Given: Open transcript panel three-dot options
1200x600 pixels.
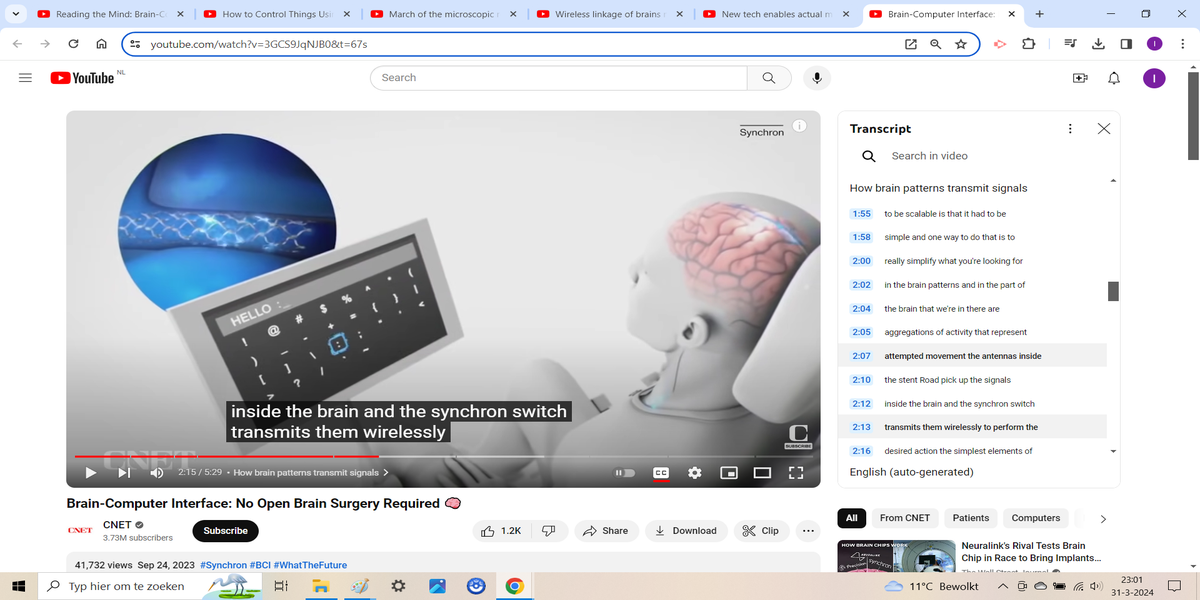Looking at the screenshot, I should pos(1070,129).
